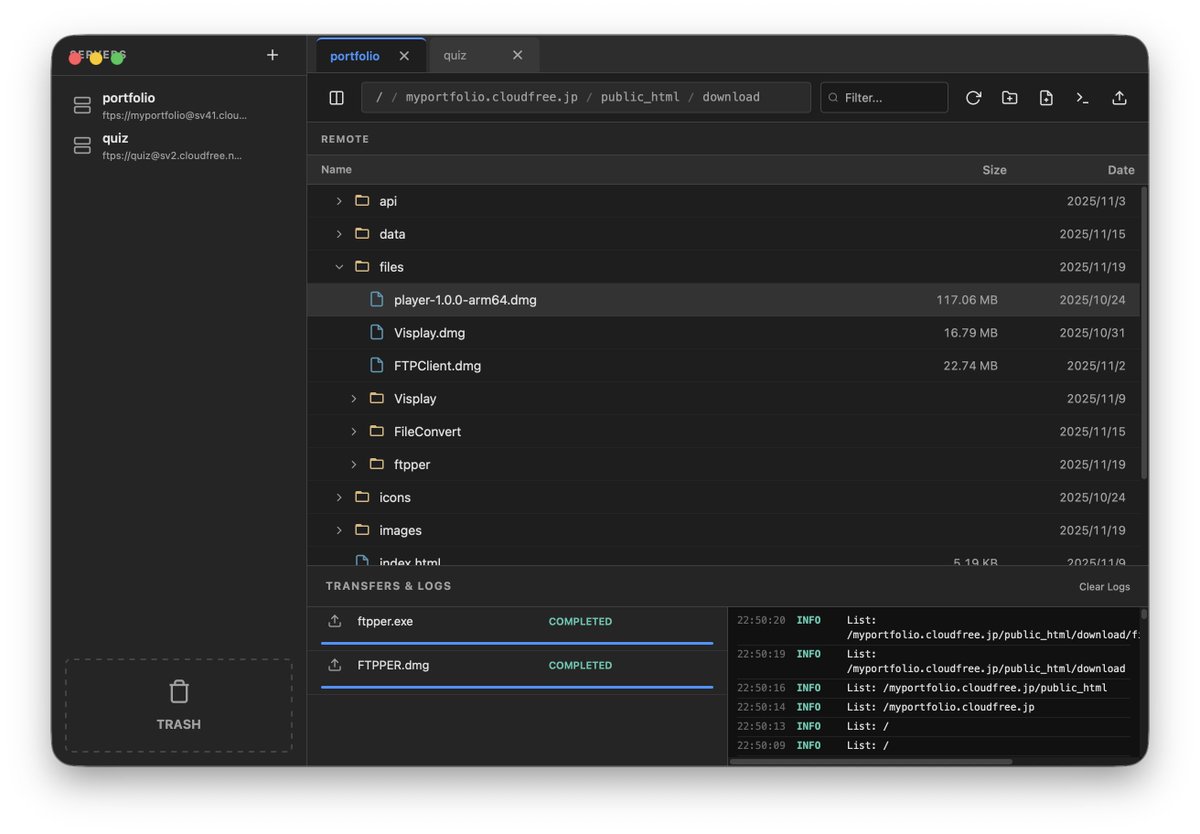The height and width of the screenshot is (834, 1200).
Task: Click the upload icon in toolbar
Action: coord(1119,97)
